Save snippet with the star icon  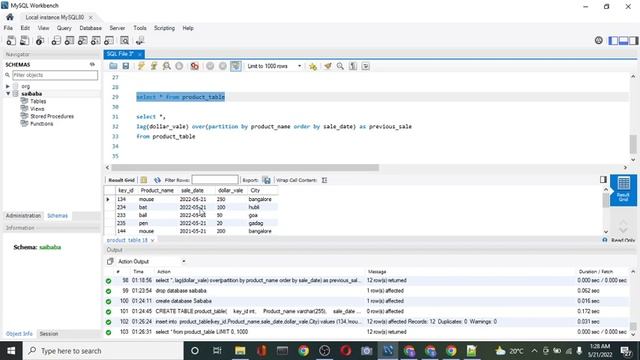point(313,66)
